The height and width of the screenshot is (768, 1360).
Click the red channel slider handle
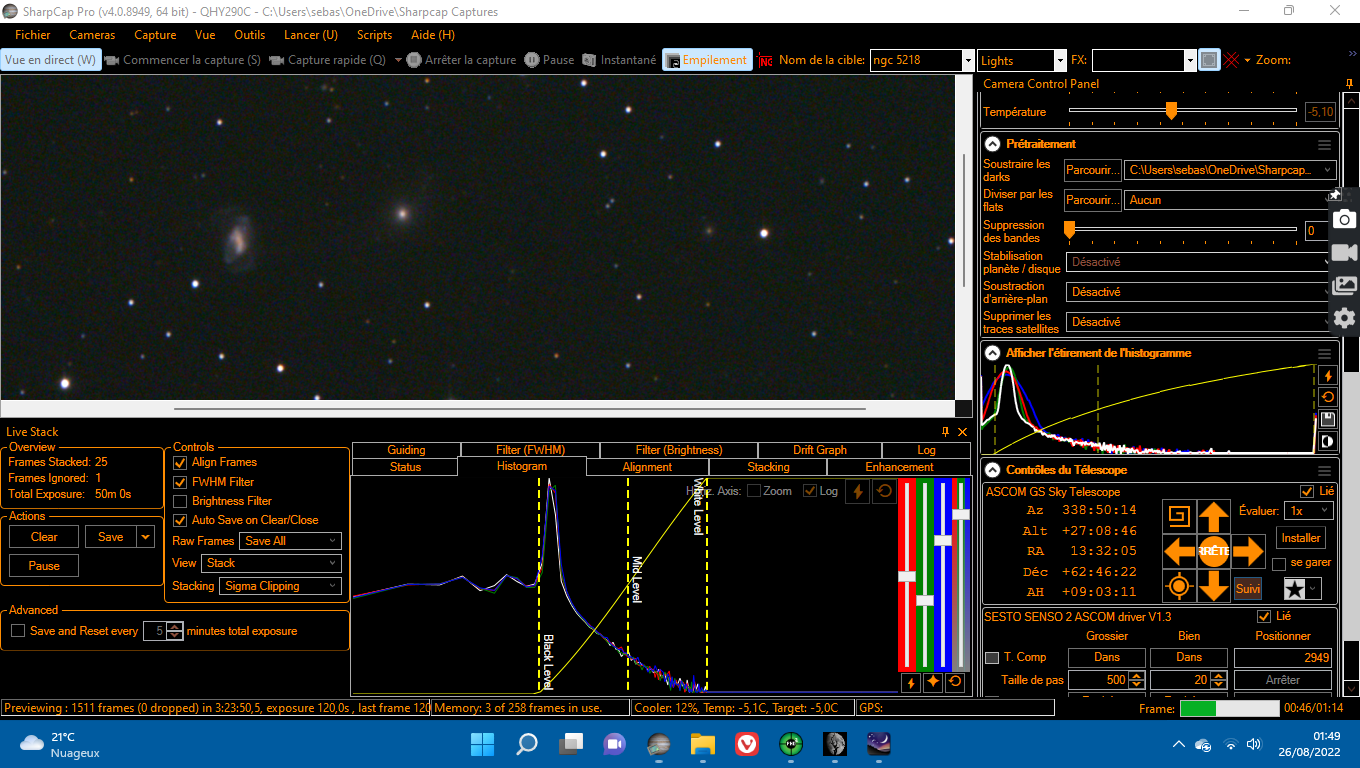click(907, 576)
